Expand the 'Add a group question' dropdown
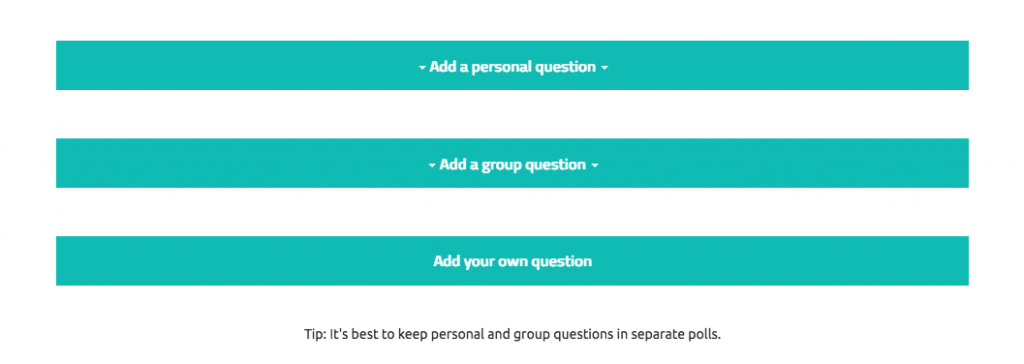The image size is (1024, 364). (512, 163)
